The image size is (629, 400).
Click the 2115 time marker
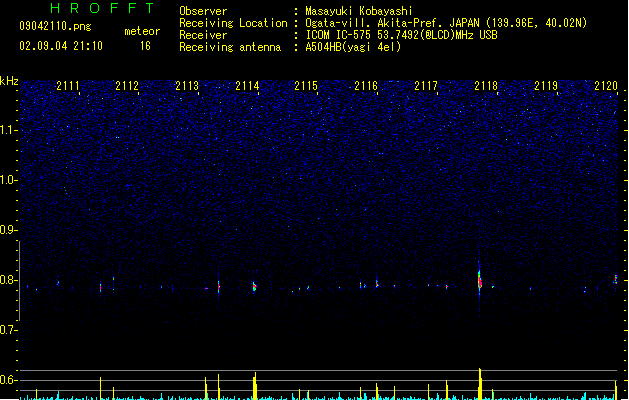(x=306, y=86)
